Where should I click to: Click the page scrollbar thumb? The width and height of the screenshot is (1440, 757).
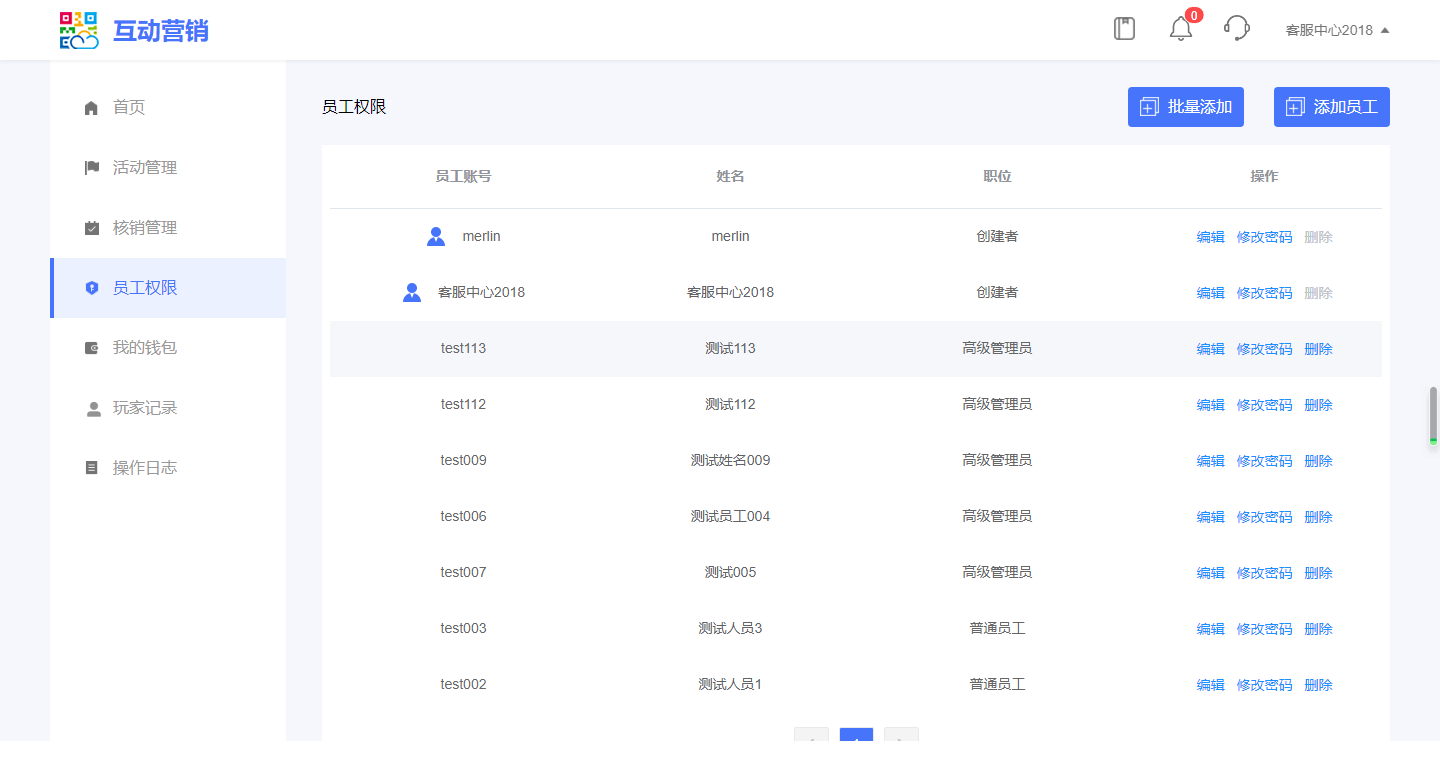point(1433,415)
